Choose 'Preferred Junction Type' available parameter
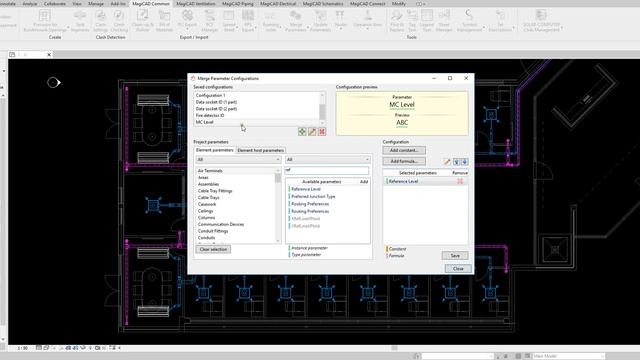Viewport: 640px width, 360px height. [313, 196]
